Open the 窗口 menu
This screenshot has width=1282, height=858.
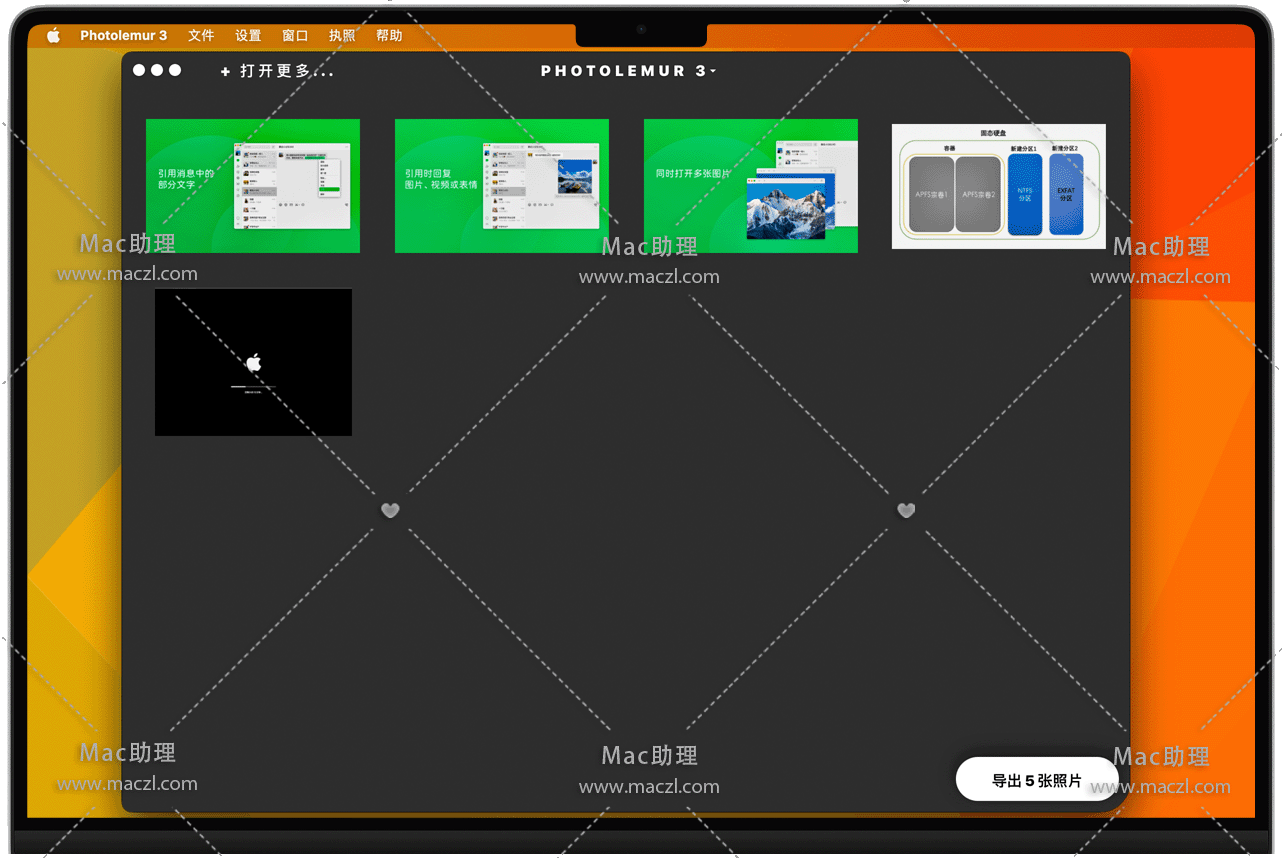pos(295,36)
